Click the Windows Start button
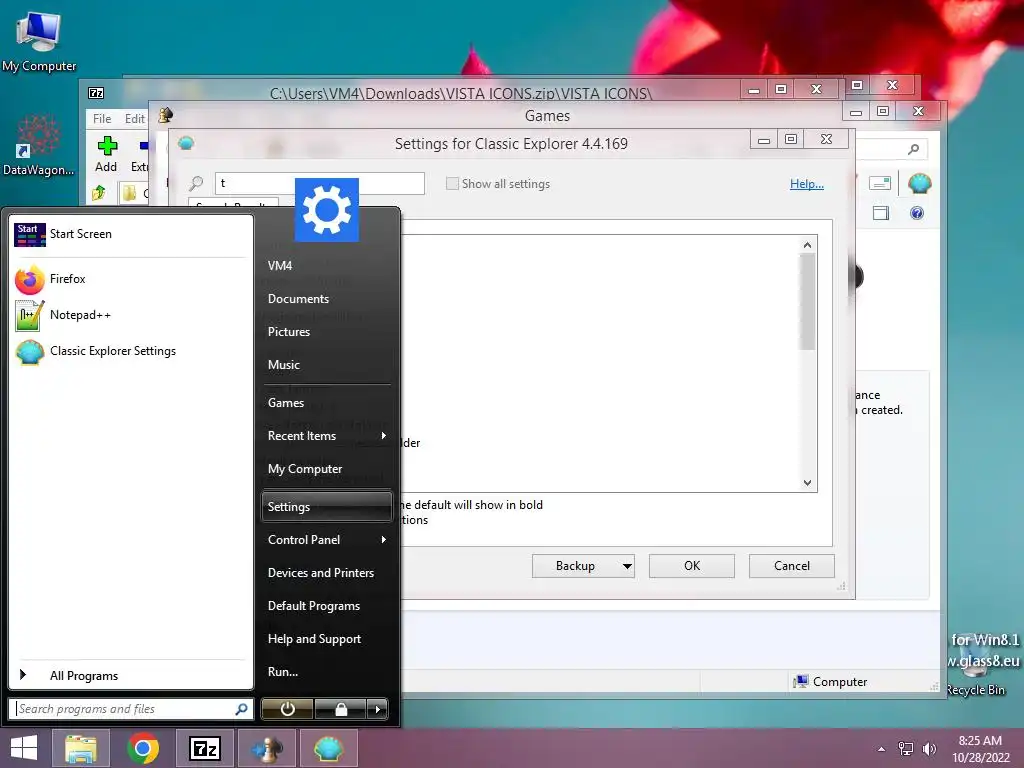Image resolution: width=1024 pixels, height=768 pixels. point(24,748)
